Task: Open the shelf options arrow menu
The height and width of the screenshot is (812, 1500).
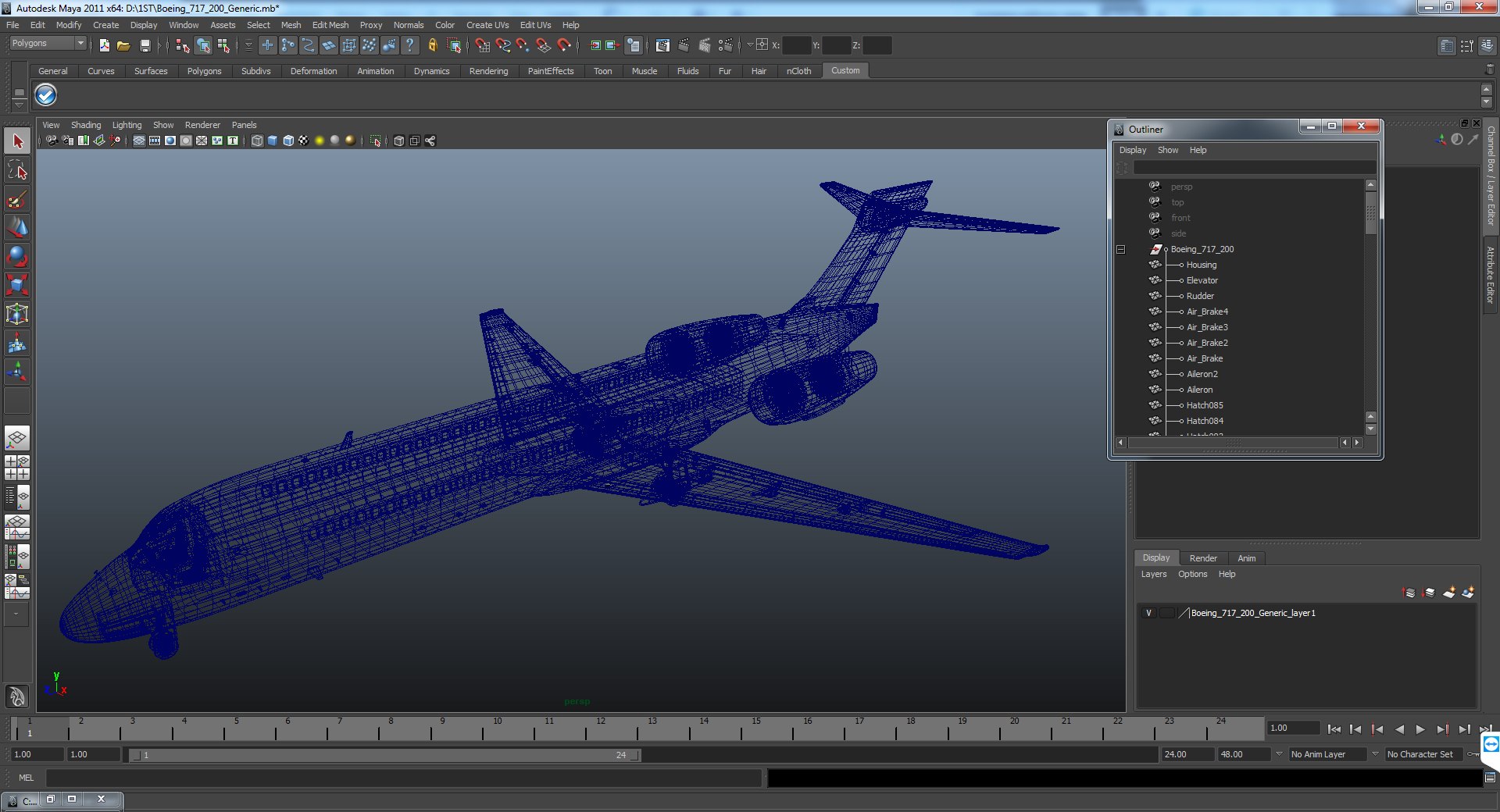Action: pos(20,104)
